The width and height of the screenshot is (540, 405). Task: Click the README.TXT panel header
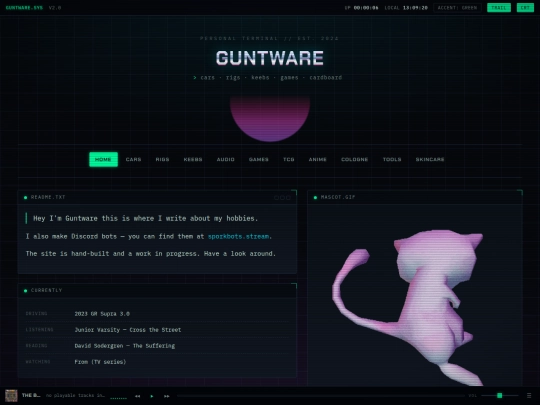tap(157, 197)
